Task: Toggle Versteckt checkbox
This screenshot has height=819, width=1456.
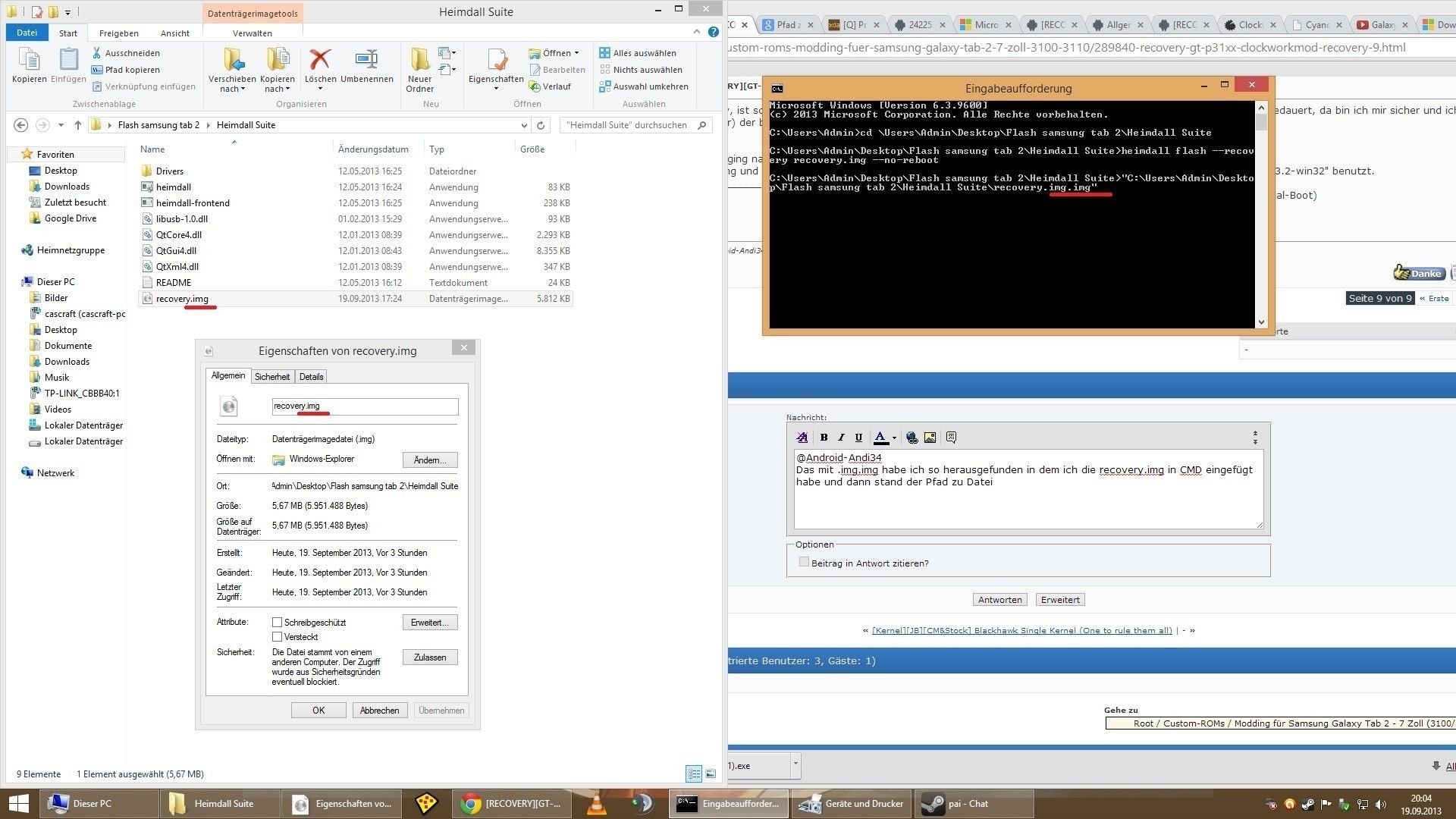Action: (x=277, y=637)
